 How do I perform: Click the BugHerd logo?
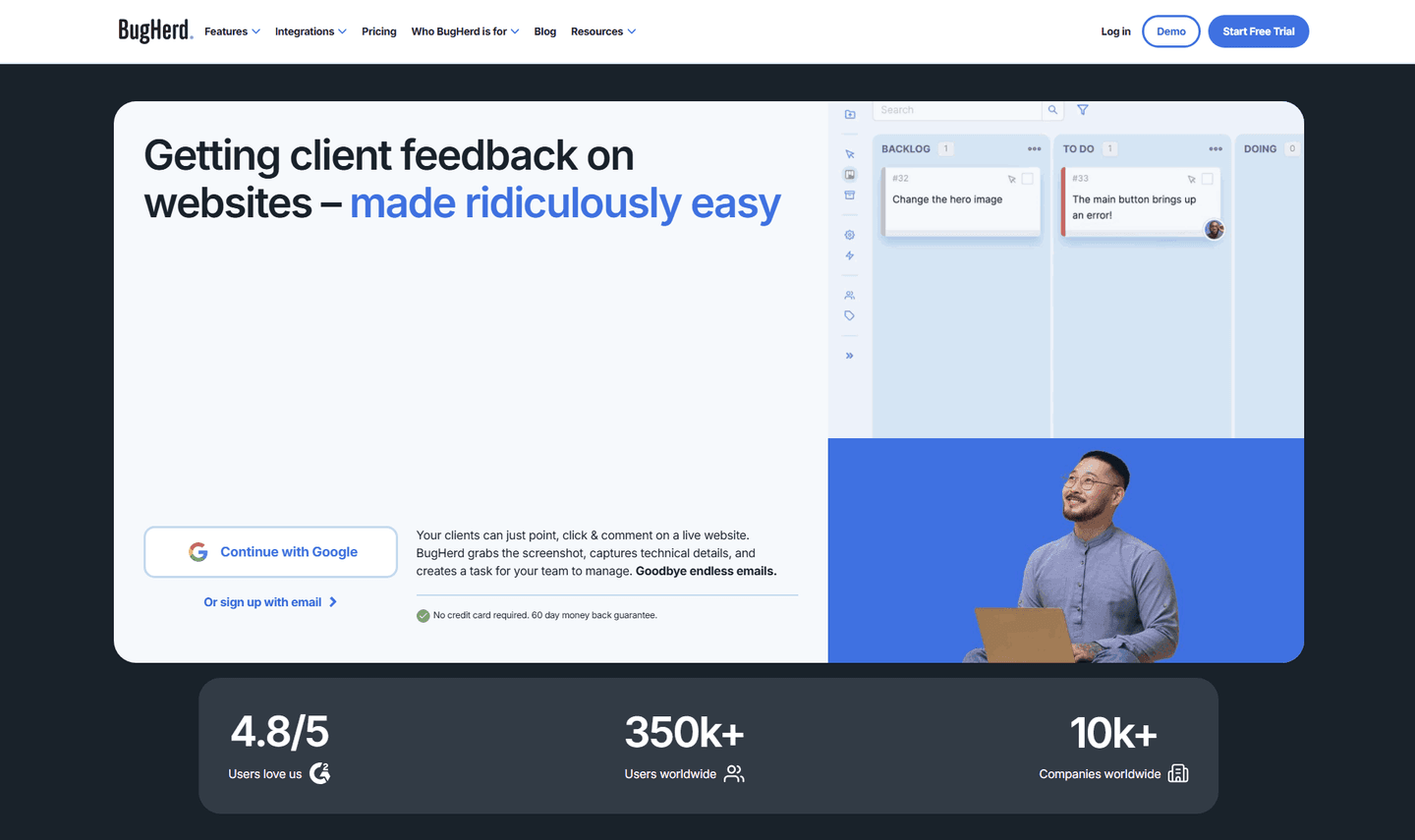coord(155,30)
